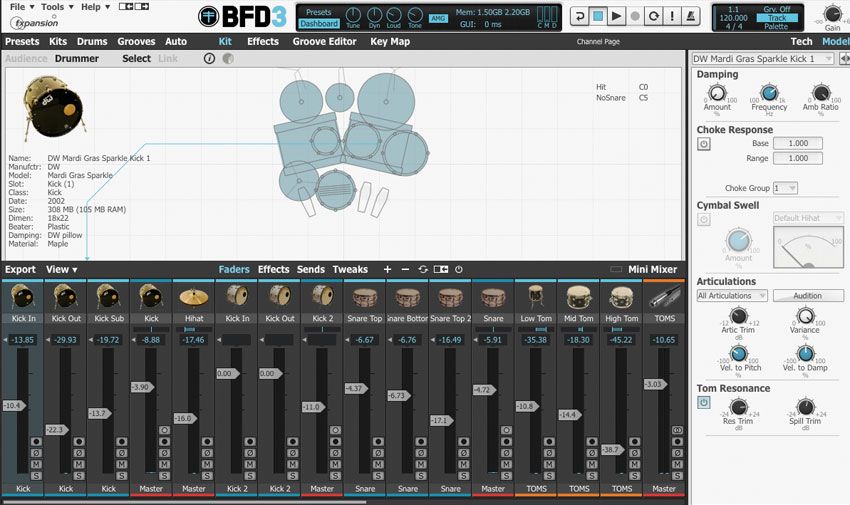Click the Dashboard button
The width and height of the screenshot is (850, 505).
click(x=319, y=24)
